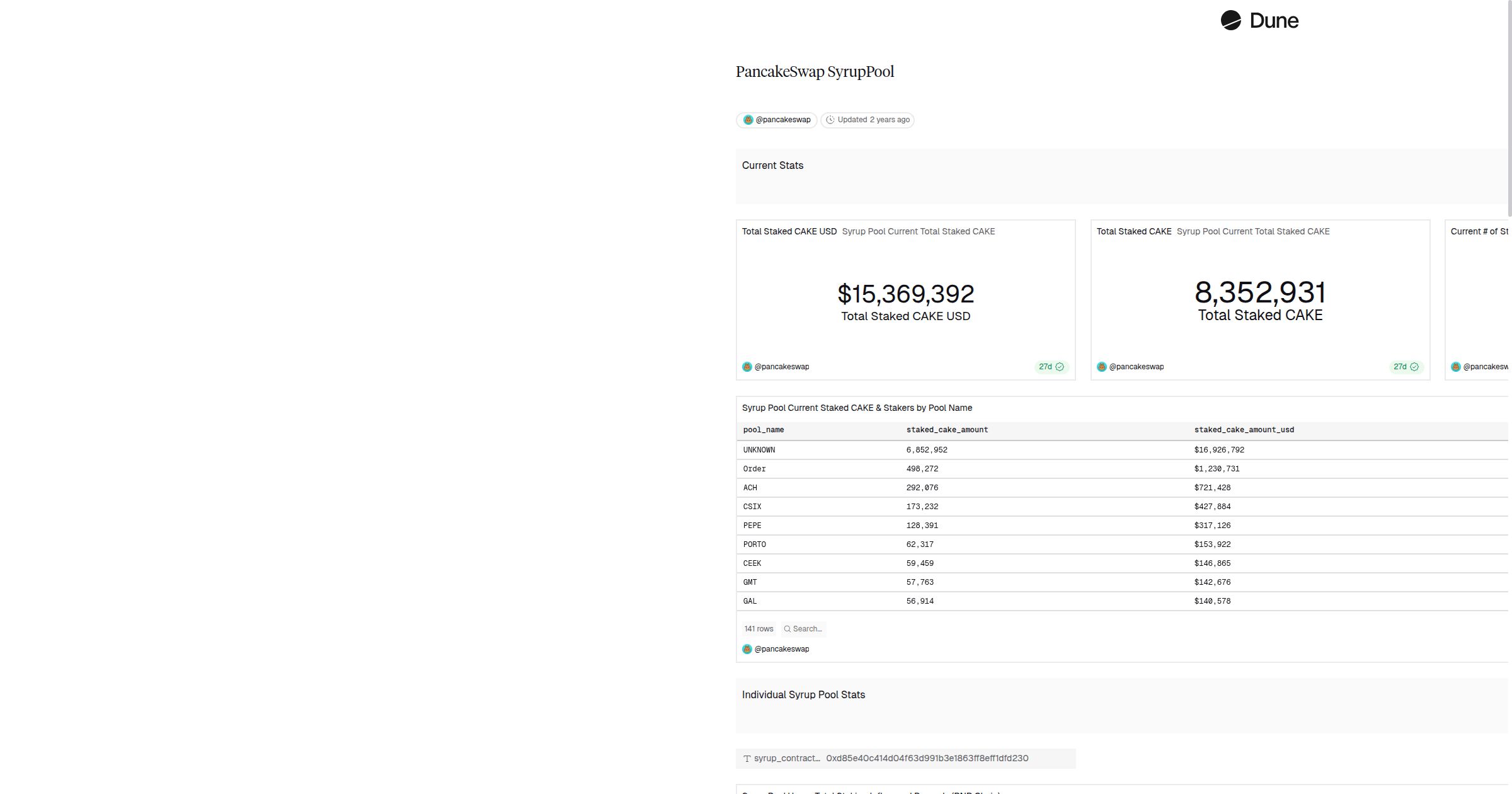Open @pancakeswap link under Total Staked CAKE card
Viewport: 1512px width, 794px height.
coord(1136,367)
